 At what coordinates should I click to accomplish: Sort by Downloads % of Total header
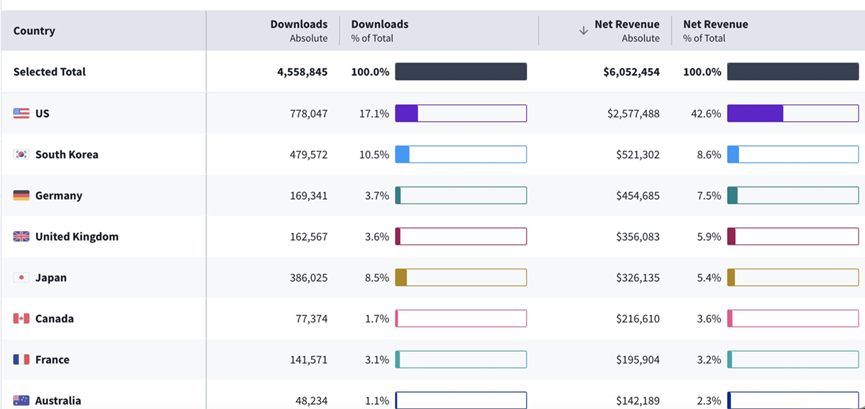pyautogui.click(x=380, y=31)
